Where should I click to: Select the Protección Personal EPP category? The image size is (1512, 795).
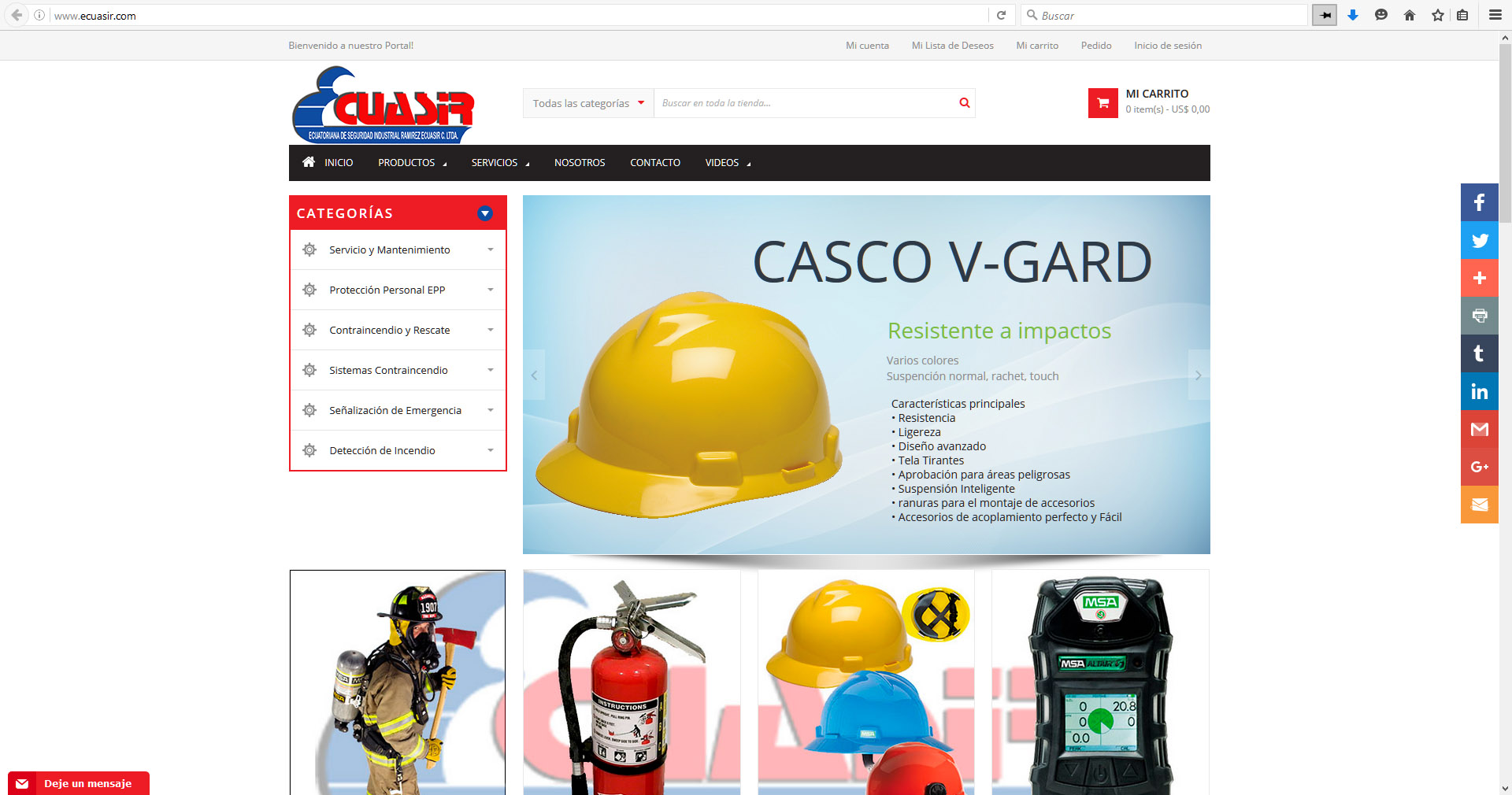387,290
